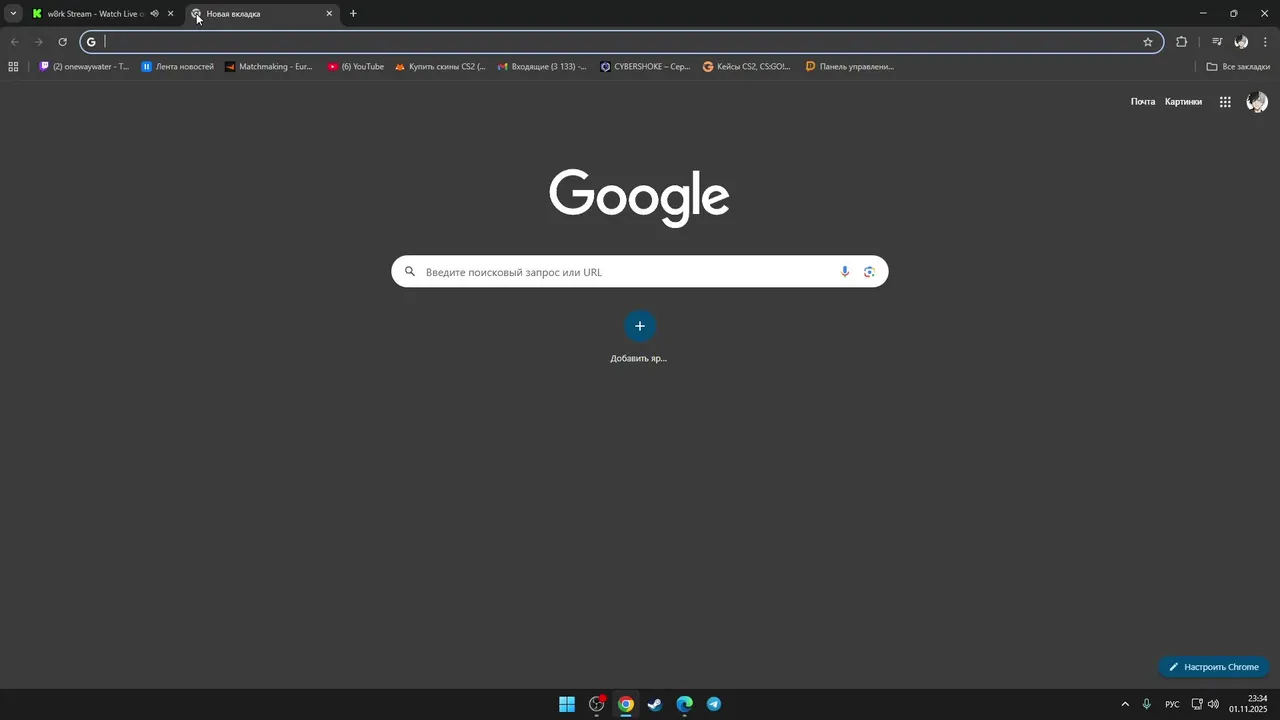Go back with the back arrow
Image resolution: width=1280 pixels, height=720 pixels.
pos(14,42)
